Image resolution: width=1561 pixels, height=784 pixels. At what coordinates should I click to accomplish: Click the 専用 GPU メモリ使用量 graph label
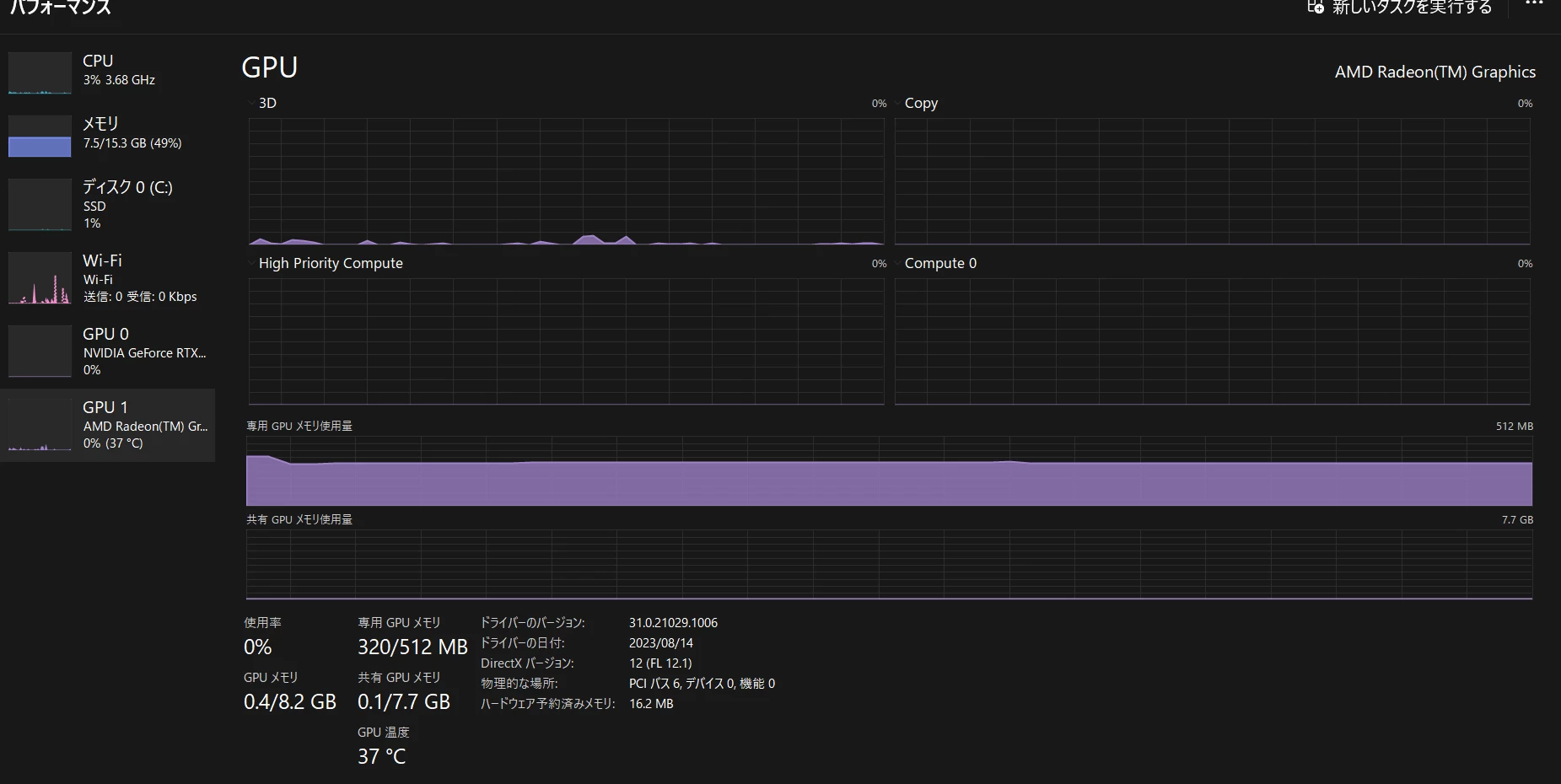tap(299, 427)
